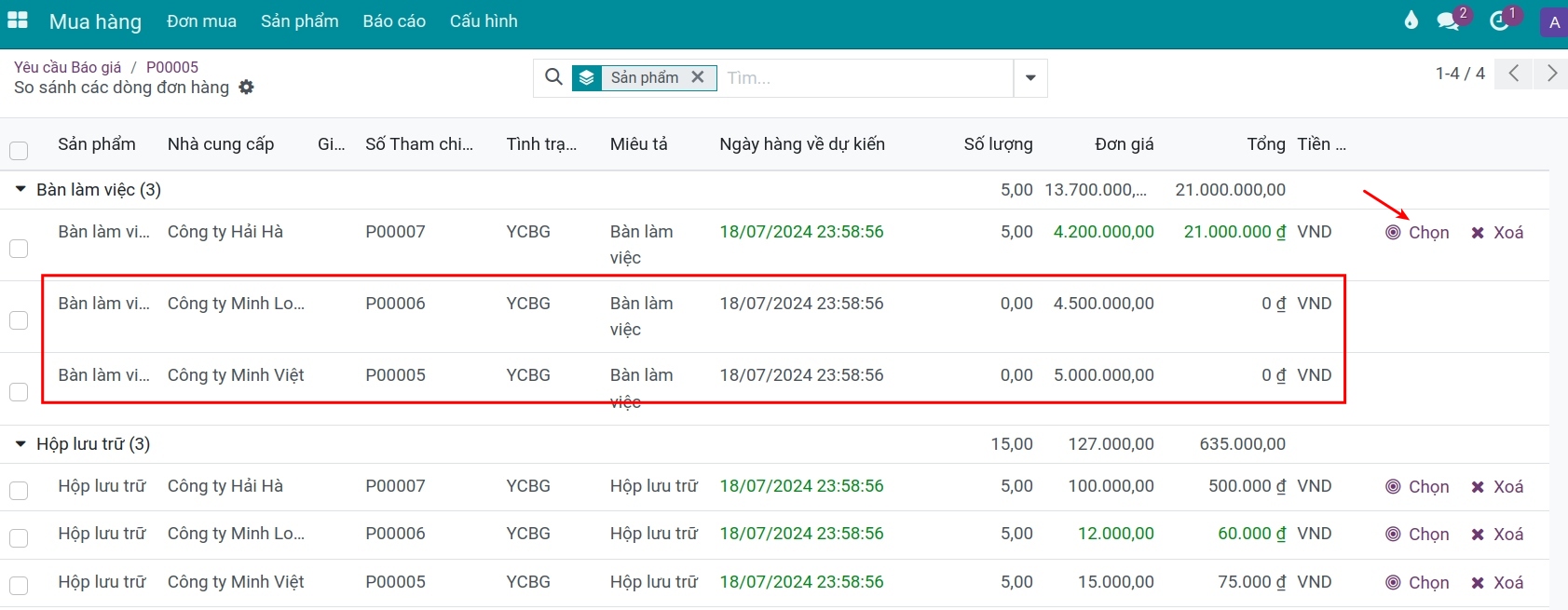Delete Hộp lưu trữ line of order P00006
This screenshot has height=610, width=1568.
tap(1497, 535)
